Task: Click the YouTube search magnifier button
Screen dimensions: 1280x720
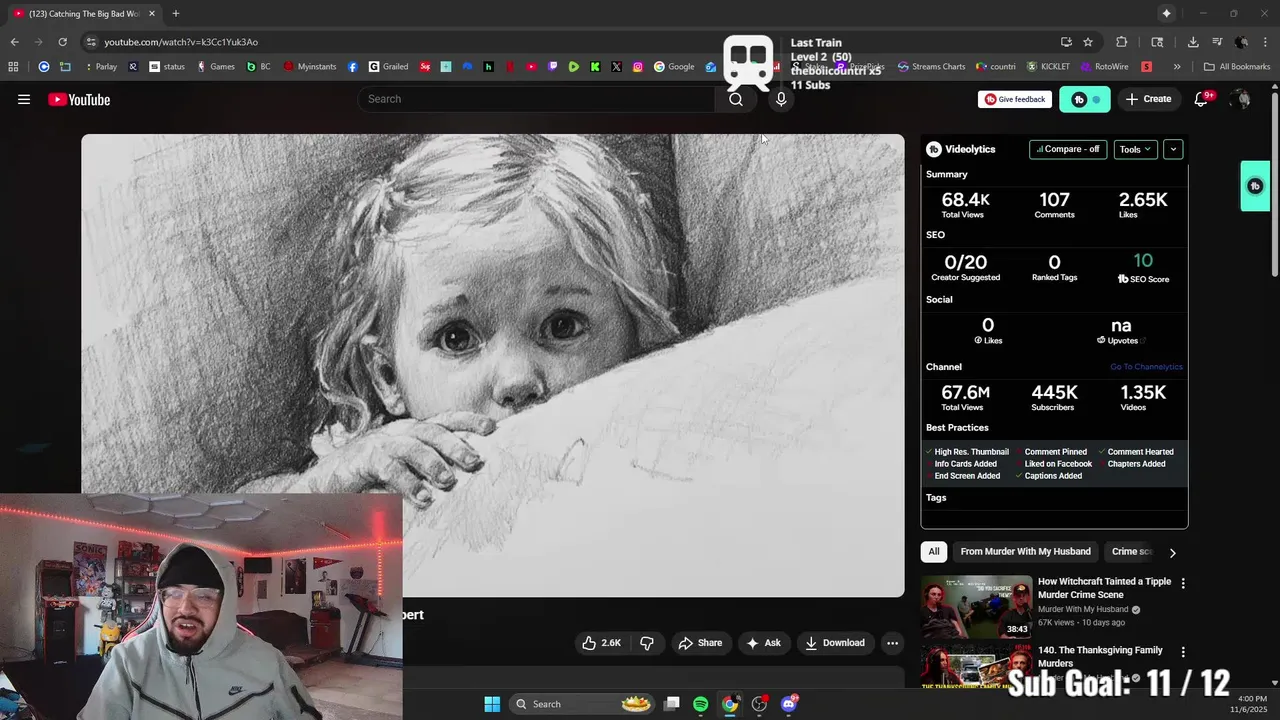Action: coord(736,99)
